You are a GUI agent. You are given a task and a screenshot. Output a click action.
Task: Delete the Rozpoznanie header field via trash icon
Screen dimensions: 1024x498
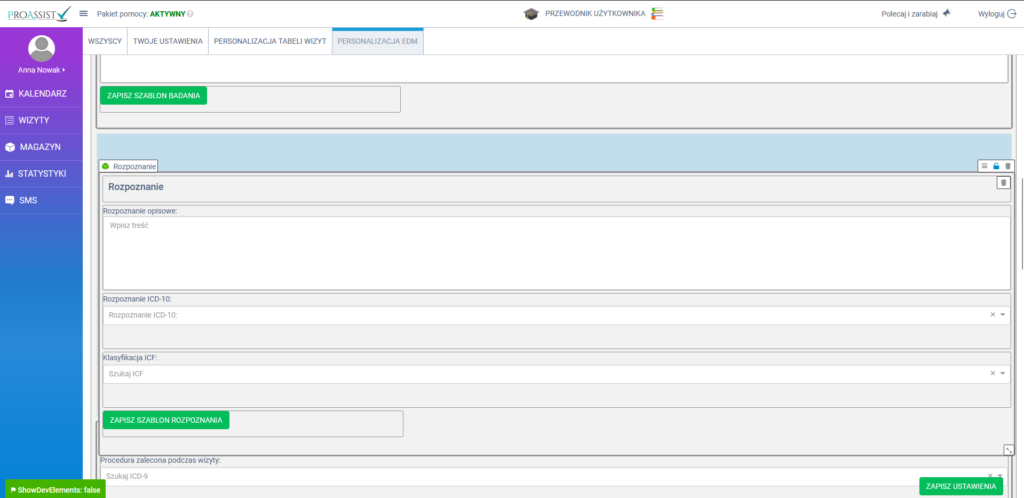[1003, 182]
